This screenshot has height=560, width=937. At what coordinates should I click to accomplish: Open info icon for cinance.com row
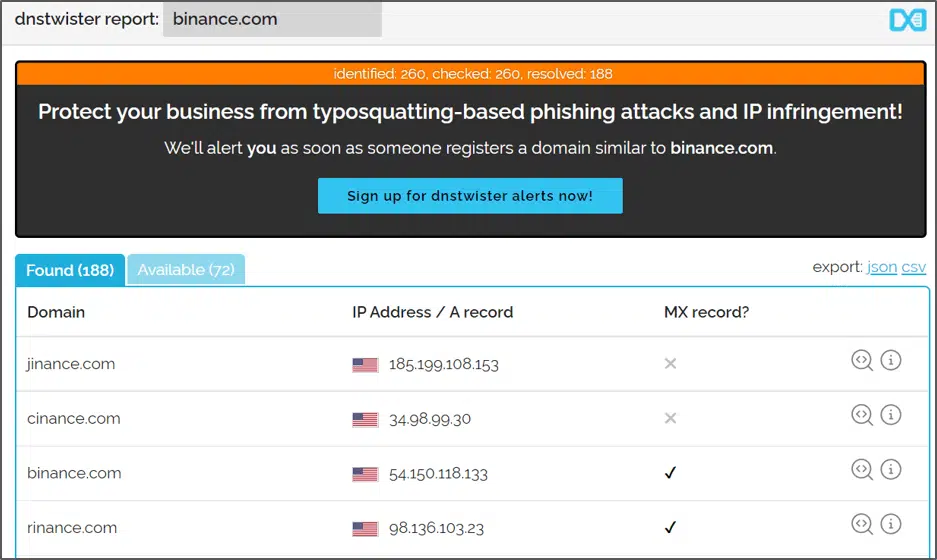pyautogui.click(x=890, y=414)
